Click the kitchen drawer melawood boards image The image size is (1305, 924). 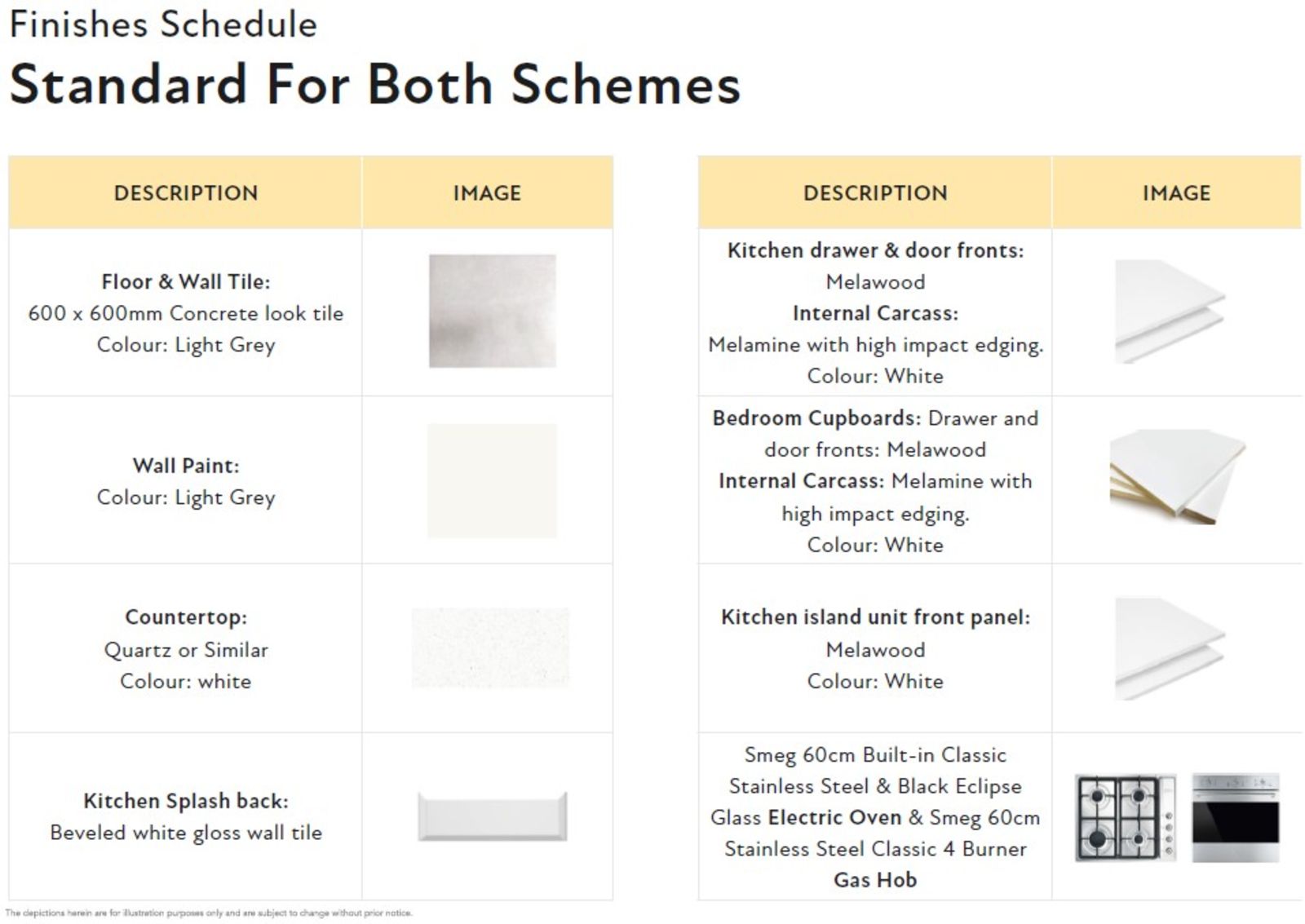tap(1170, 312)
